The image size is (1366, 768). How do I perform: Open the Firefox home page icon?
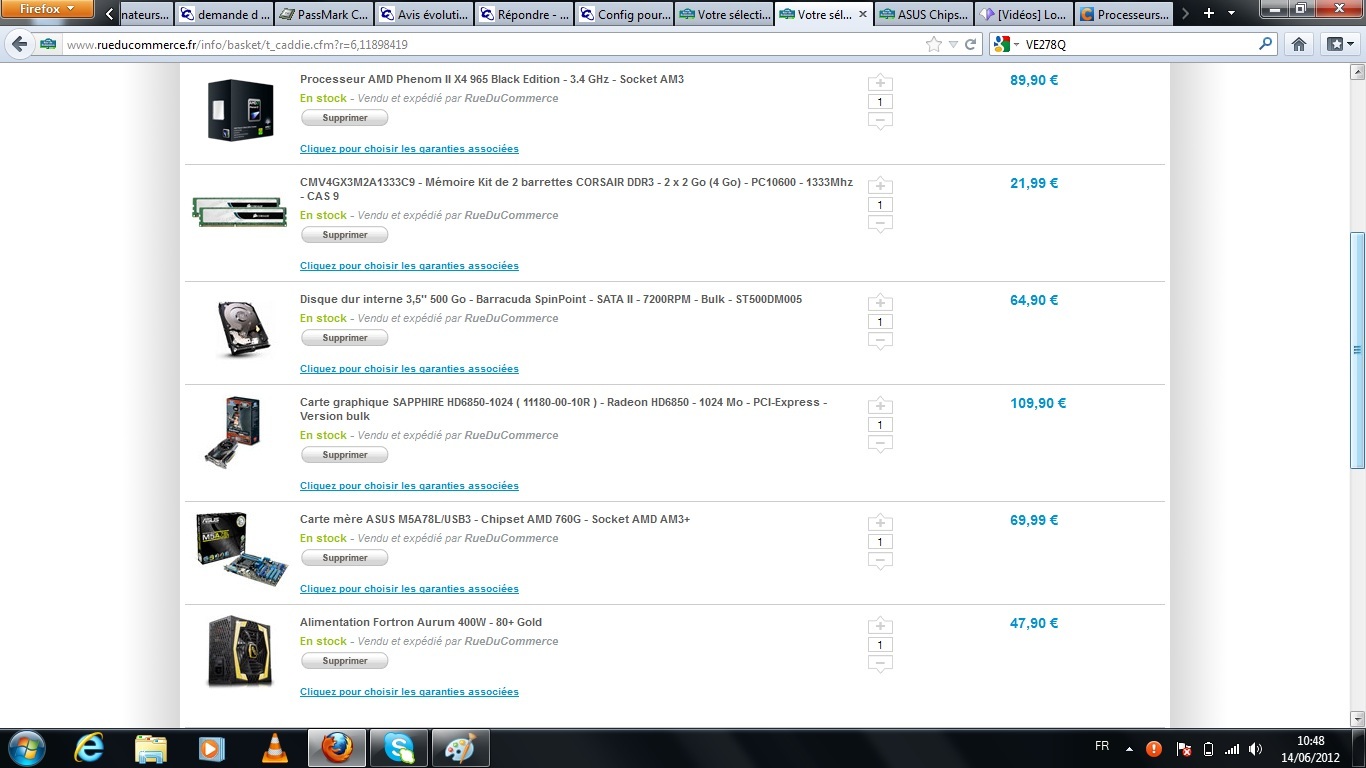pyautogui.click(x=1299, y=44)
